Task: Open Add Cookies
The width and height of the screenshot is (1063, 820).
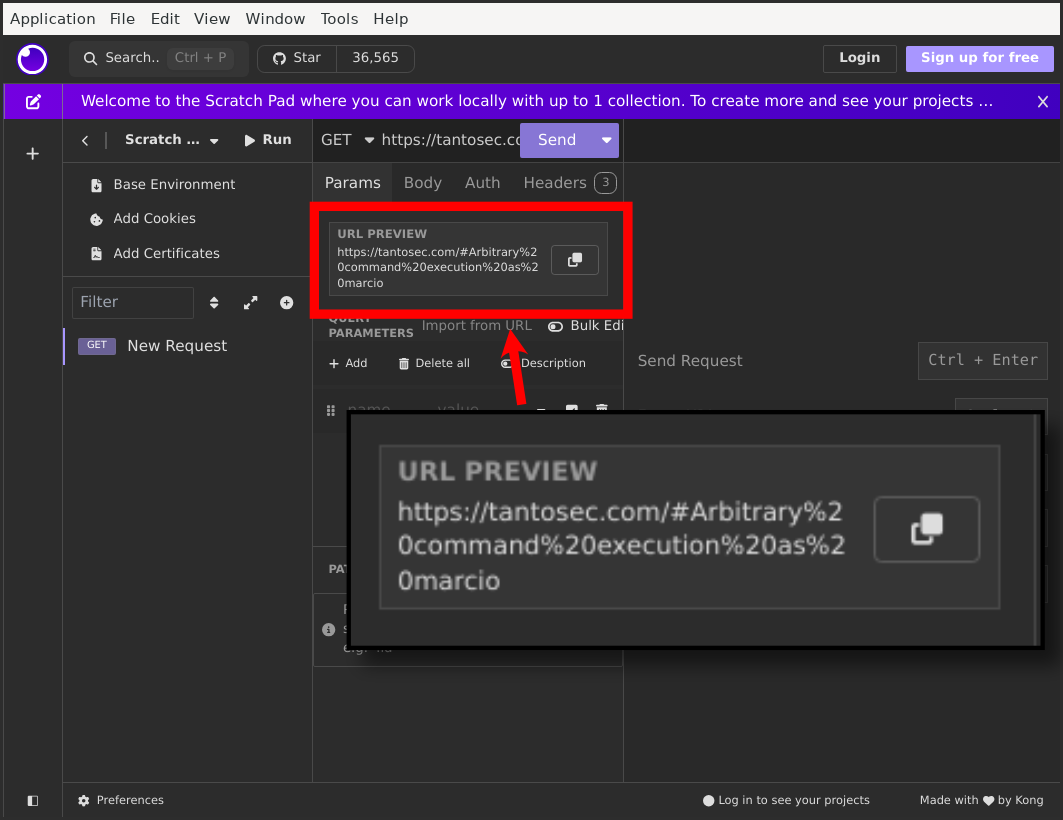Action: (144, 219)
